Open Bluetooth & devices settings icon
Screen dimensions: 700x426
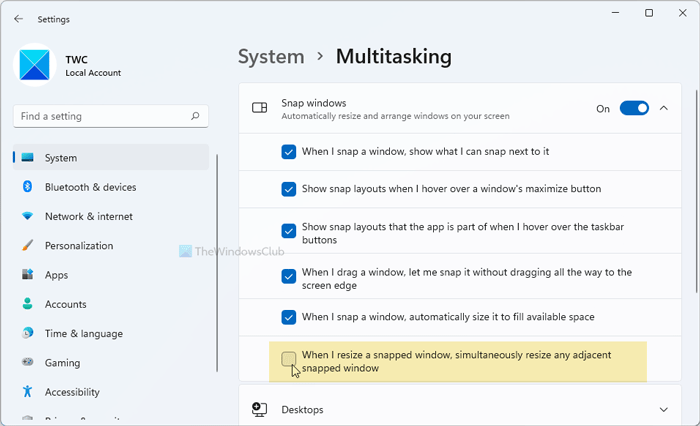(27, 187)
